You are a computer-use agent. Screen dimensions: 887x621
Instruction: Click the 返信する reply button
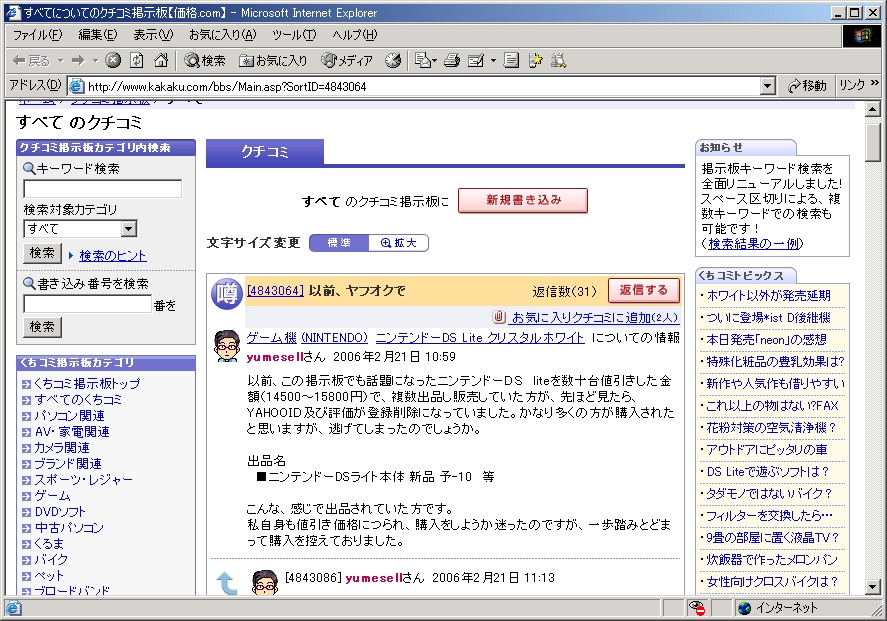[644, 291]
